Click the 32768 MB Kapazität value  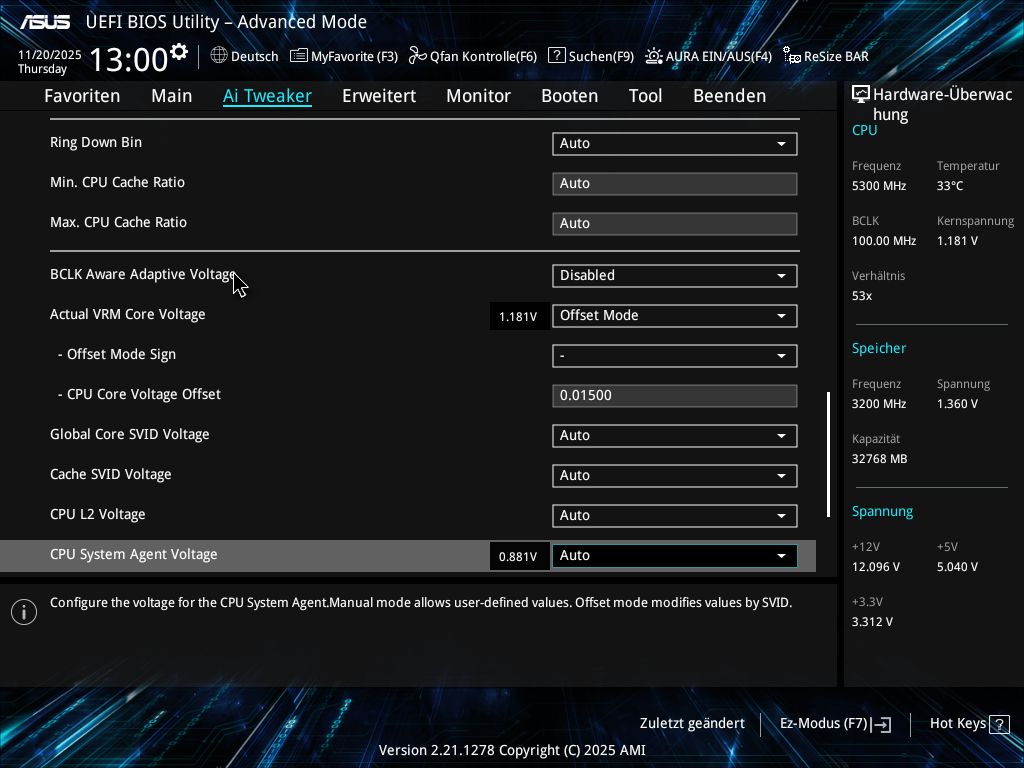click(x=880, y=459)
